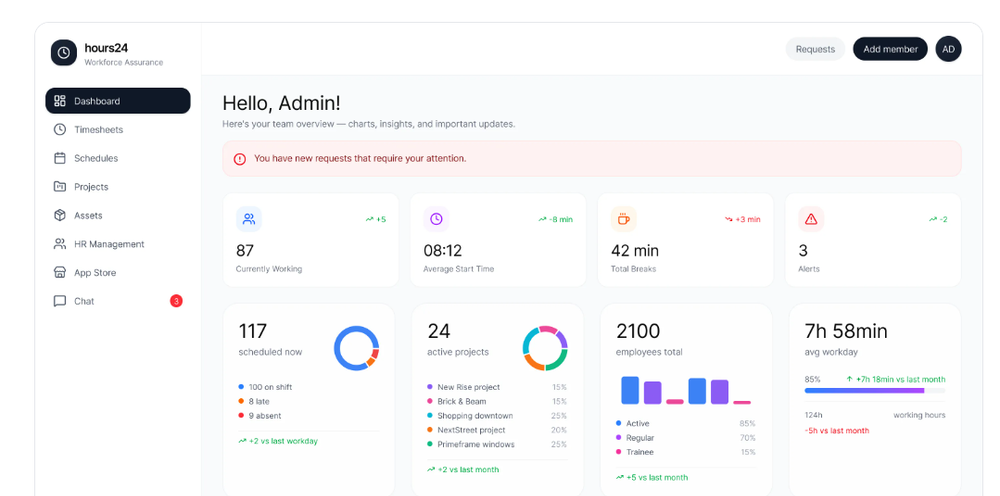
Task: Click the blue '100 on shift' legend dot
Action: pos(241,387)
